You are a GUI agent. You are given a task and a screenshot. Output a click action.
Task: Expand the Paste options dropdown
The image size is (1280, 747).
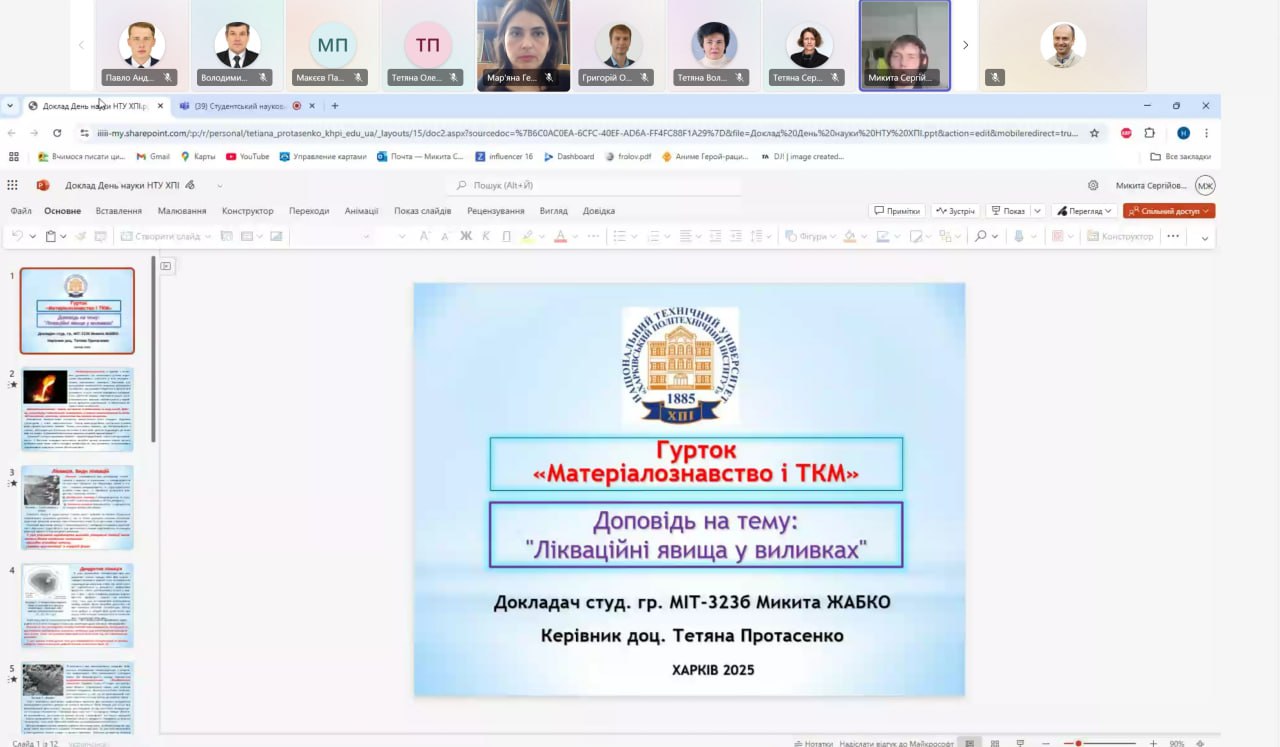pos(64,237)
